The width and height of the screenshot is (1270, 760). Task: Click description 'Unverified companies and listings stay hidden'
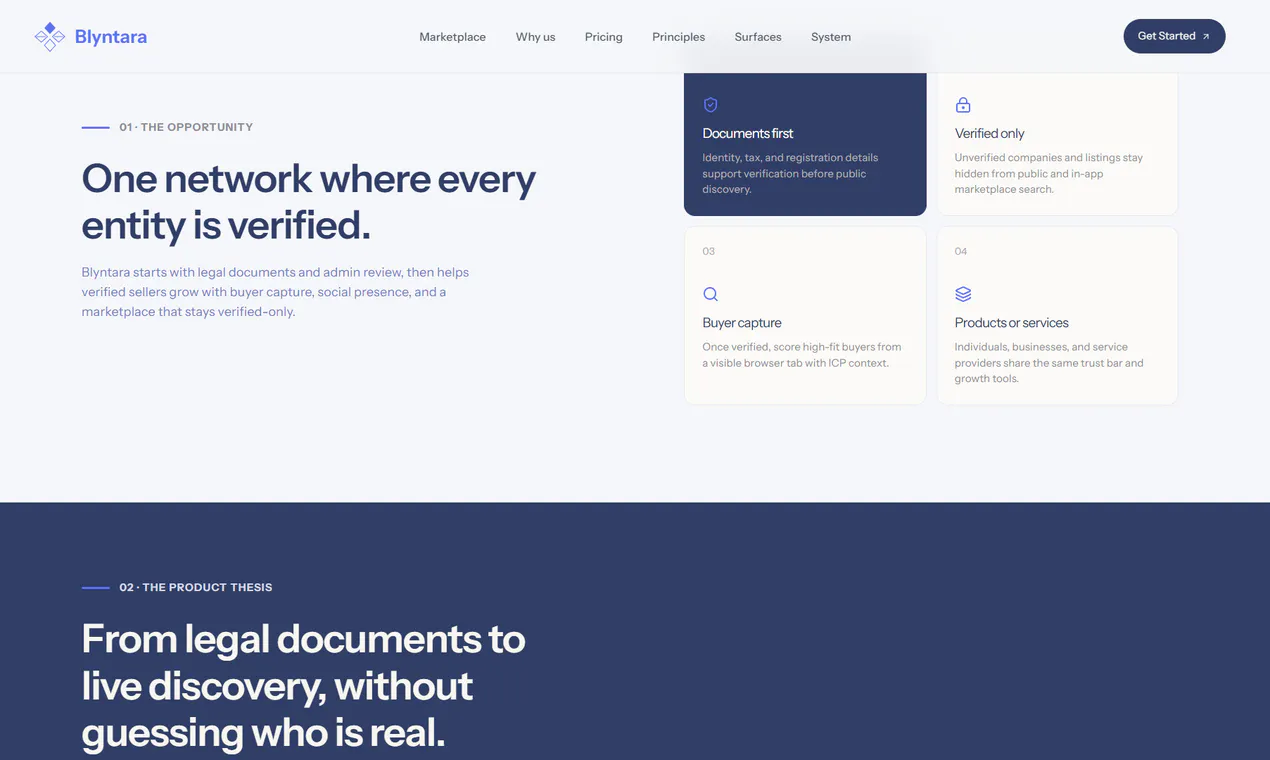click(x=1048, y=173)
